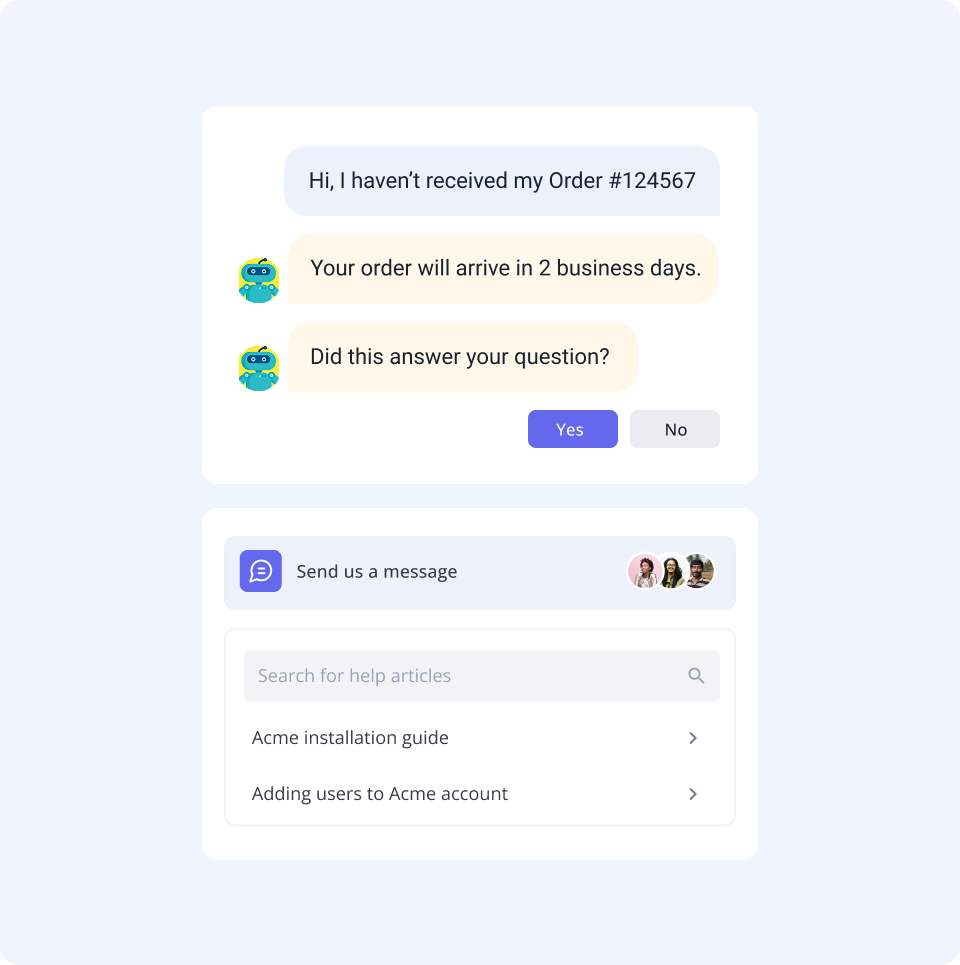Click the chevron next to Acme installation guide
Viewport: 960px width, 965px height.
point(692,738)
